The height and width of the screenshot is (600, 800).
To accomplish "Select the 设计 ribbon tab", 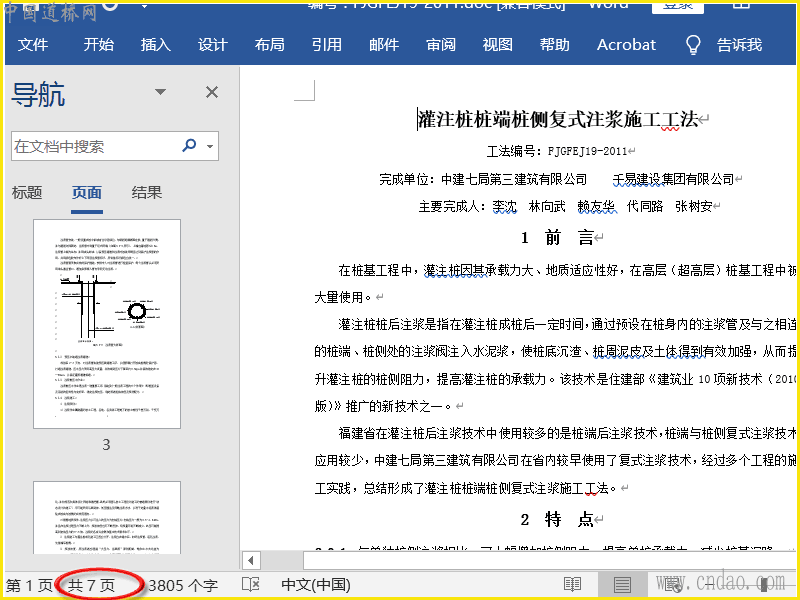I will coord(213,45).
